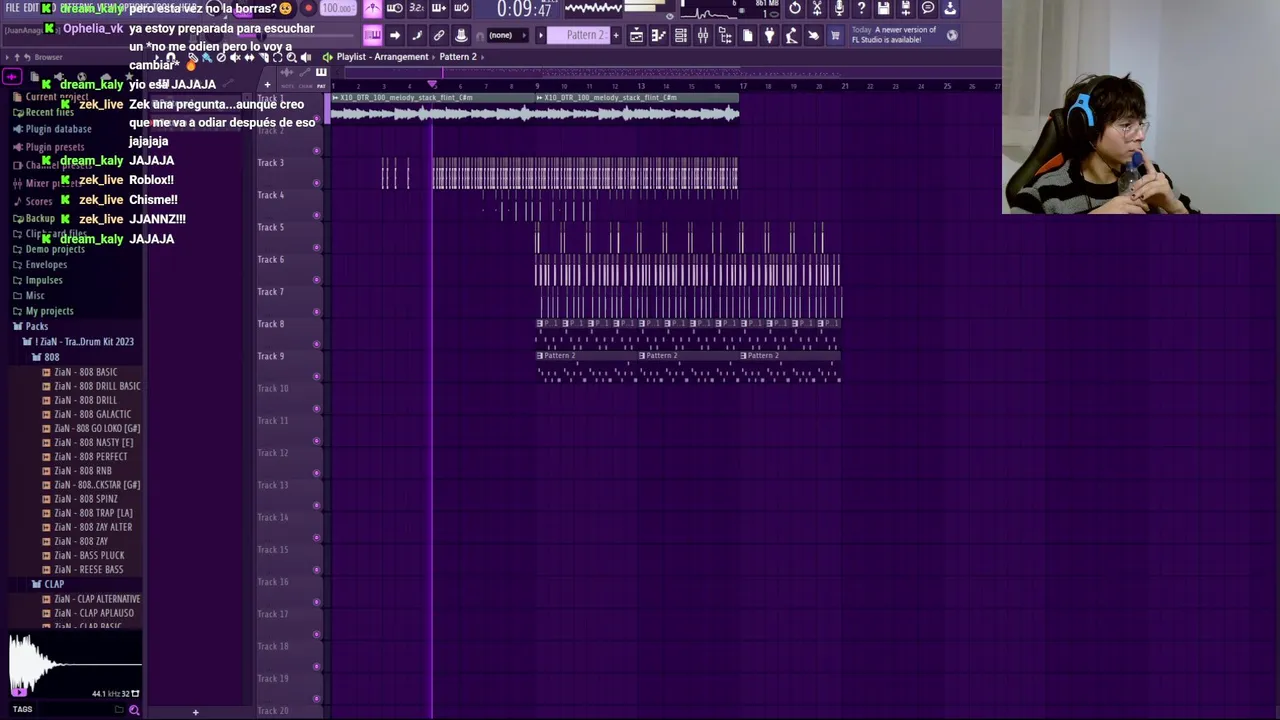1280x720 pixels.
Task: Click the undo history round-arrow icon
Action: [x=795, y=8]
